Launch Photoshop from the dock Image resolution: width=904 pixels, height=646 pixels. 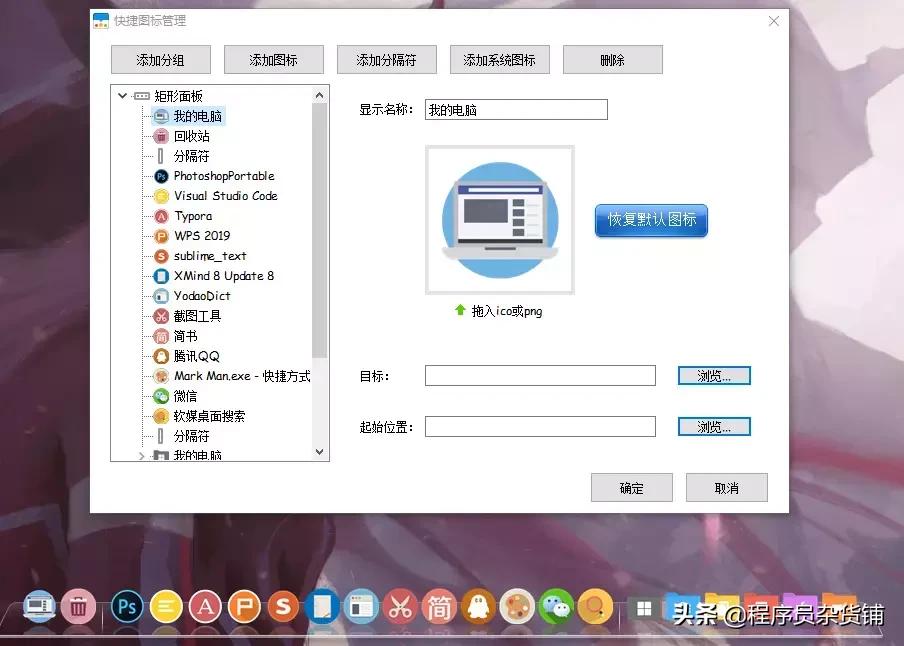coord(127,606)
